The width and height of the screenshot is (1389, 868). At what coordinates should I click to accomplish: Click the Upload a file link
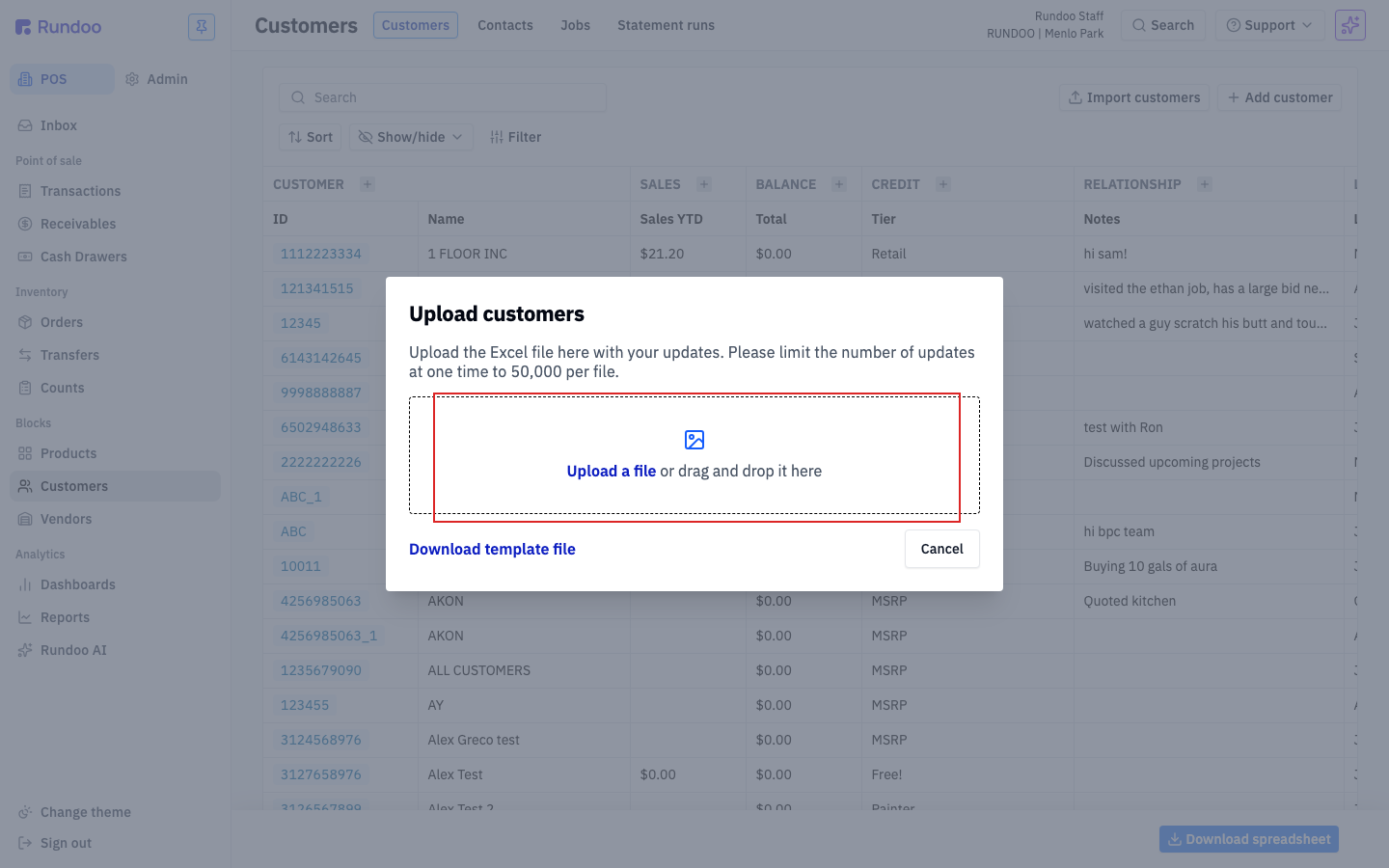pyautogui.click(x=612, y=471)
